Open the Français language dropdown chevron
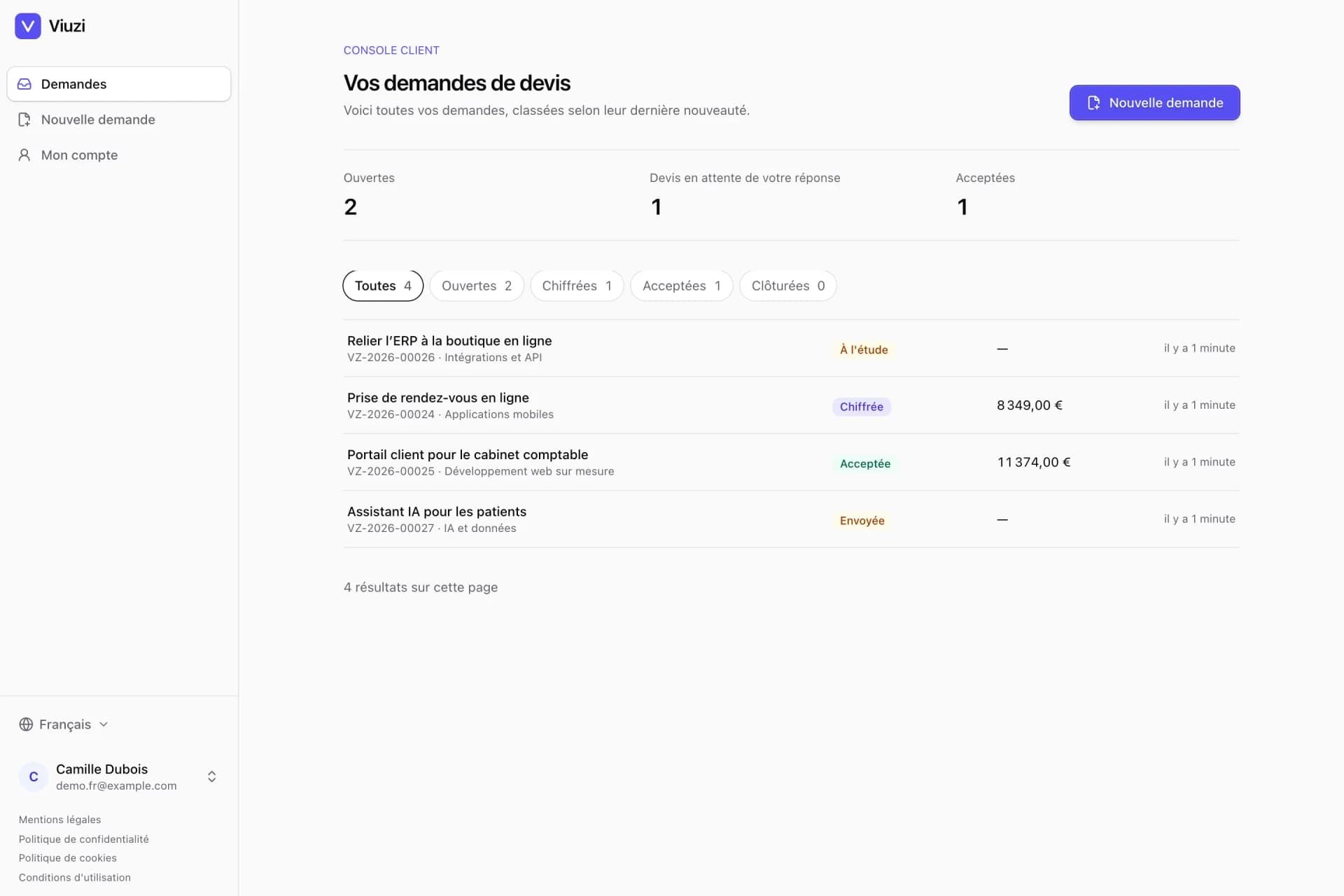This screenshot has height=896, width=1344. [104, 724]
